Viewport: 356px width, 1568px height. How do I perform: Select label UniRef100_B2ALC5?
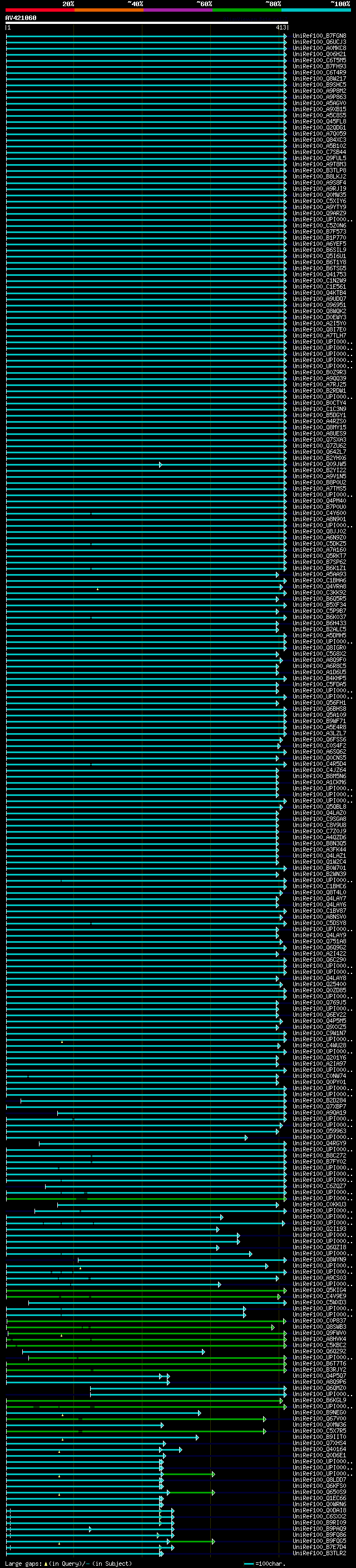click(x=319, y=630)
